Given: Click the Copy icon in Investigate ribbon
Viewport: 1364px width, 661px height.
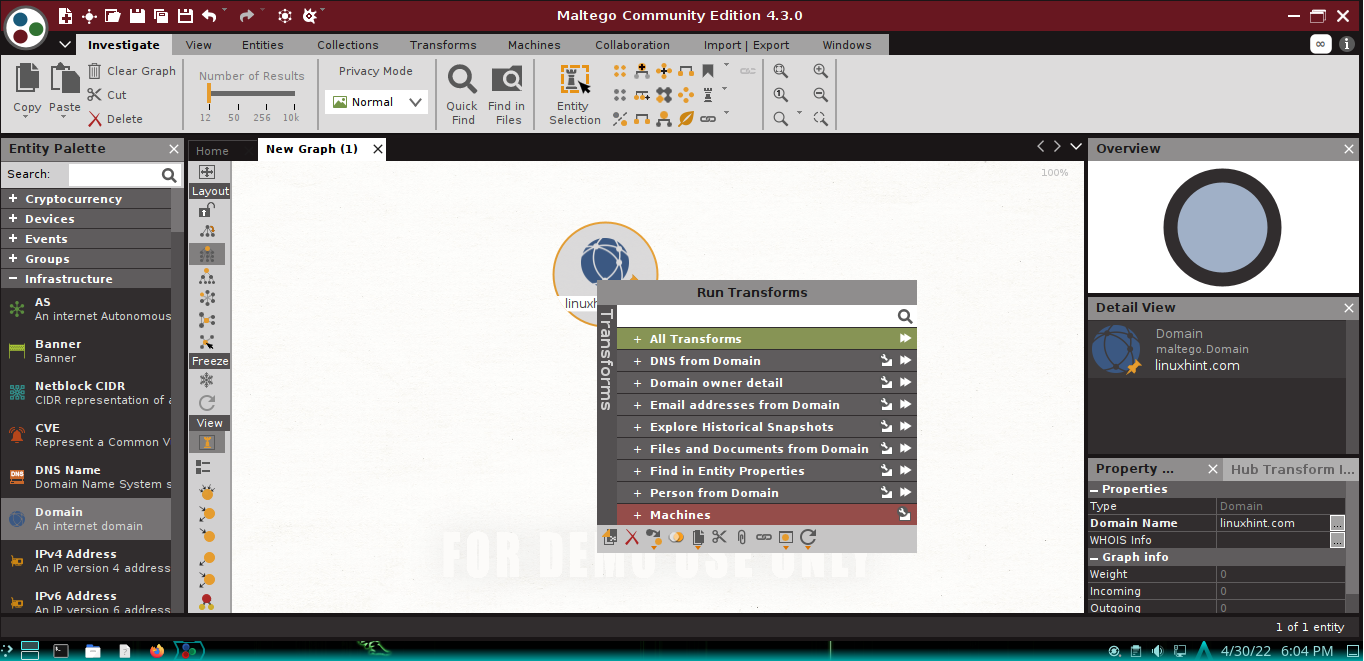Looking at the screenshot, I should point(28,80).
